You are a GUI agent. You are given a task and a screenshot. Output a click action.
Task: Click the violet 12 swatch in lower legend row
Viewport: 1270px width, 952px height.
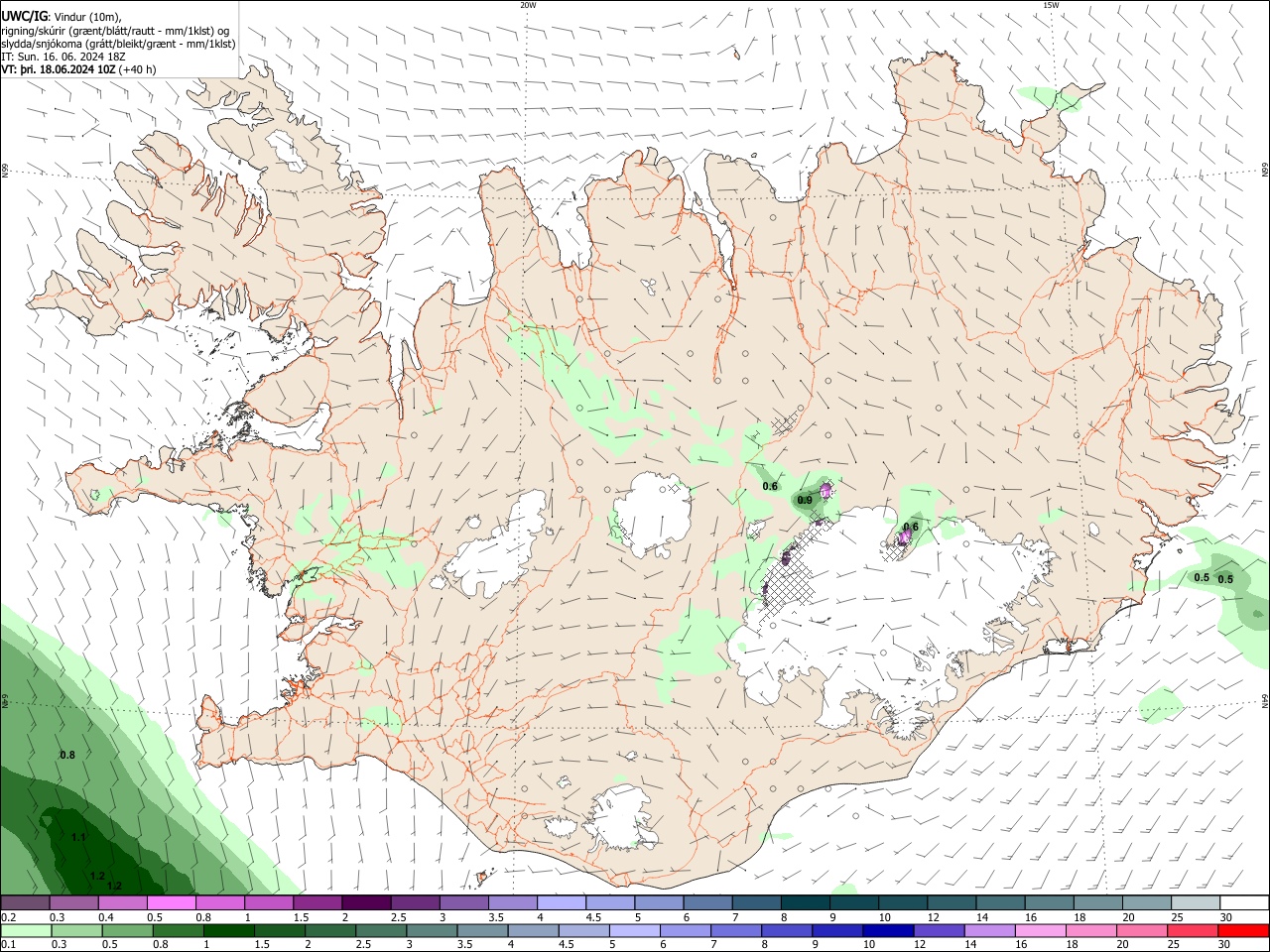[x=939, y=930]
